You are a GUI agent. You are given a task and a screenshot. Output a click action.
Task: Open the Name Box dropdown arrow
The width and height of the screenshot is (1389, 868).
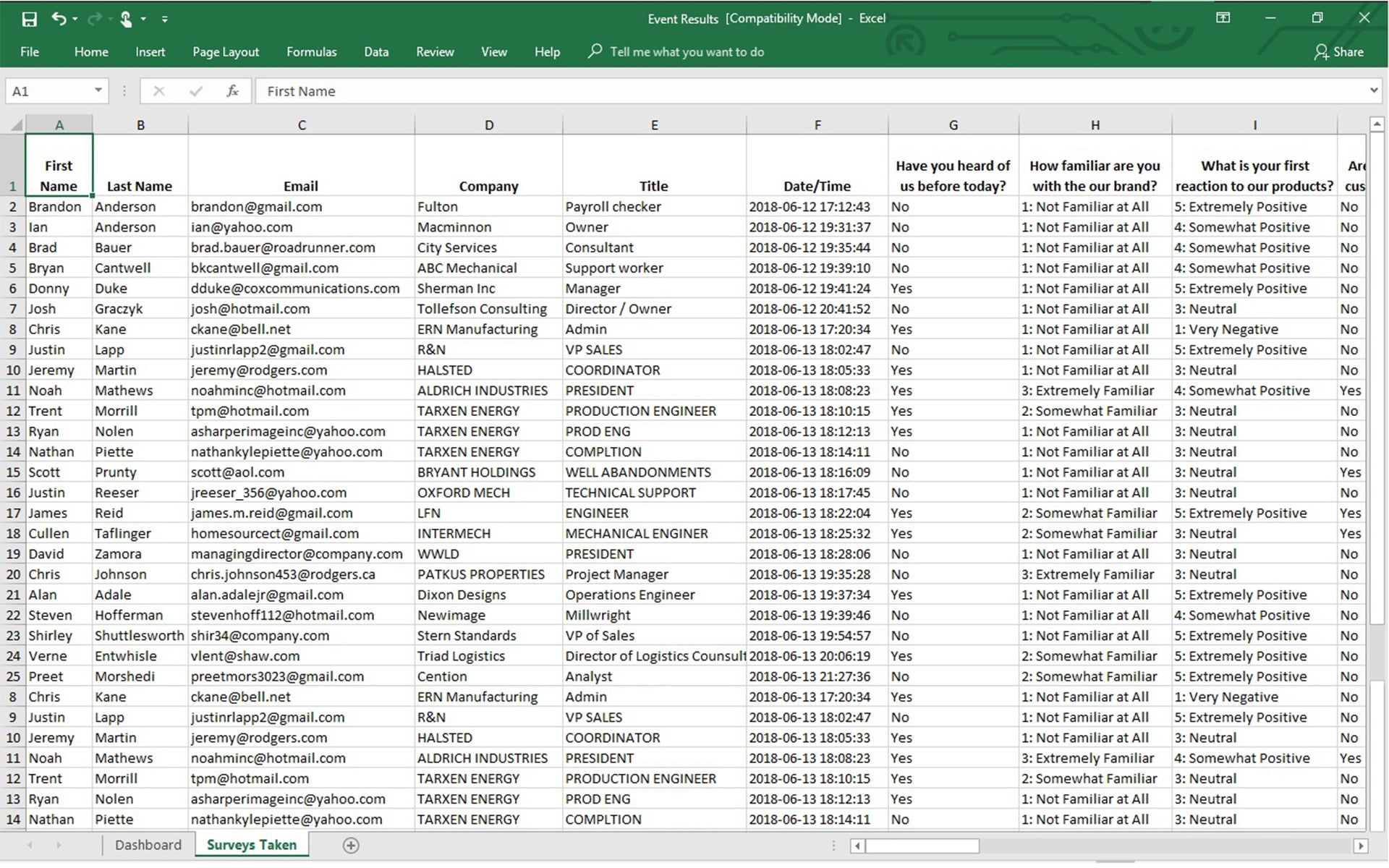pyautogui.click(x=98, y=91)
